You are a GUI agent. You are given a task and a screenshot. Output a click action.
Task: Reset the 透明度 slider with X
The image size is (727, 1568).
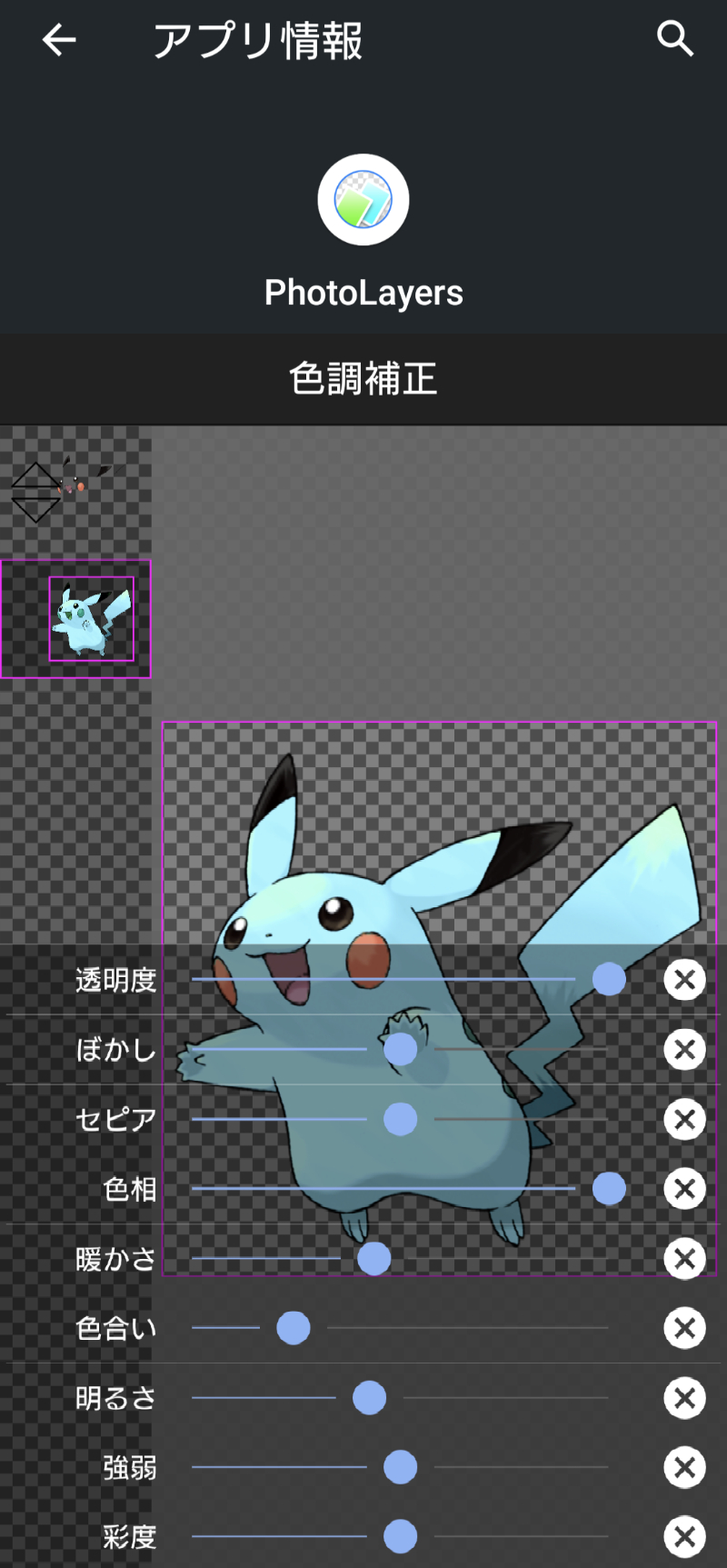684,980
